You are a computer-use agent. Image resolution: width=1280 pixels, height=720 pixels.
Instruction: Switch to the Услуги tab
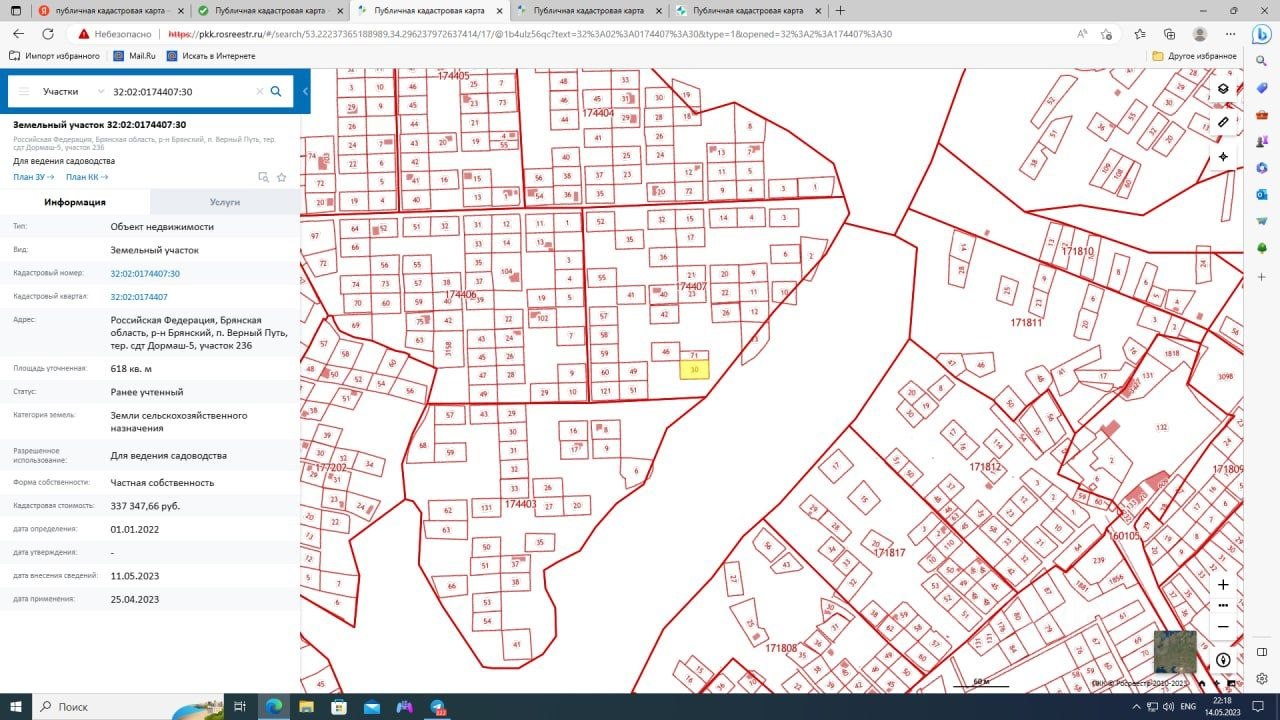[225, 202]
